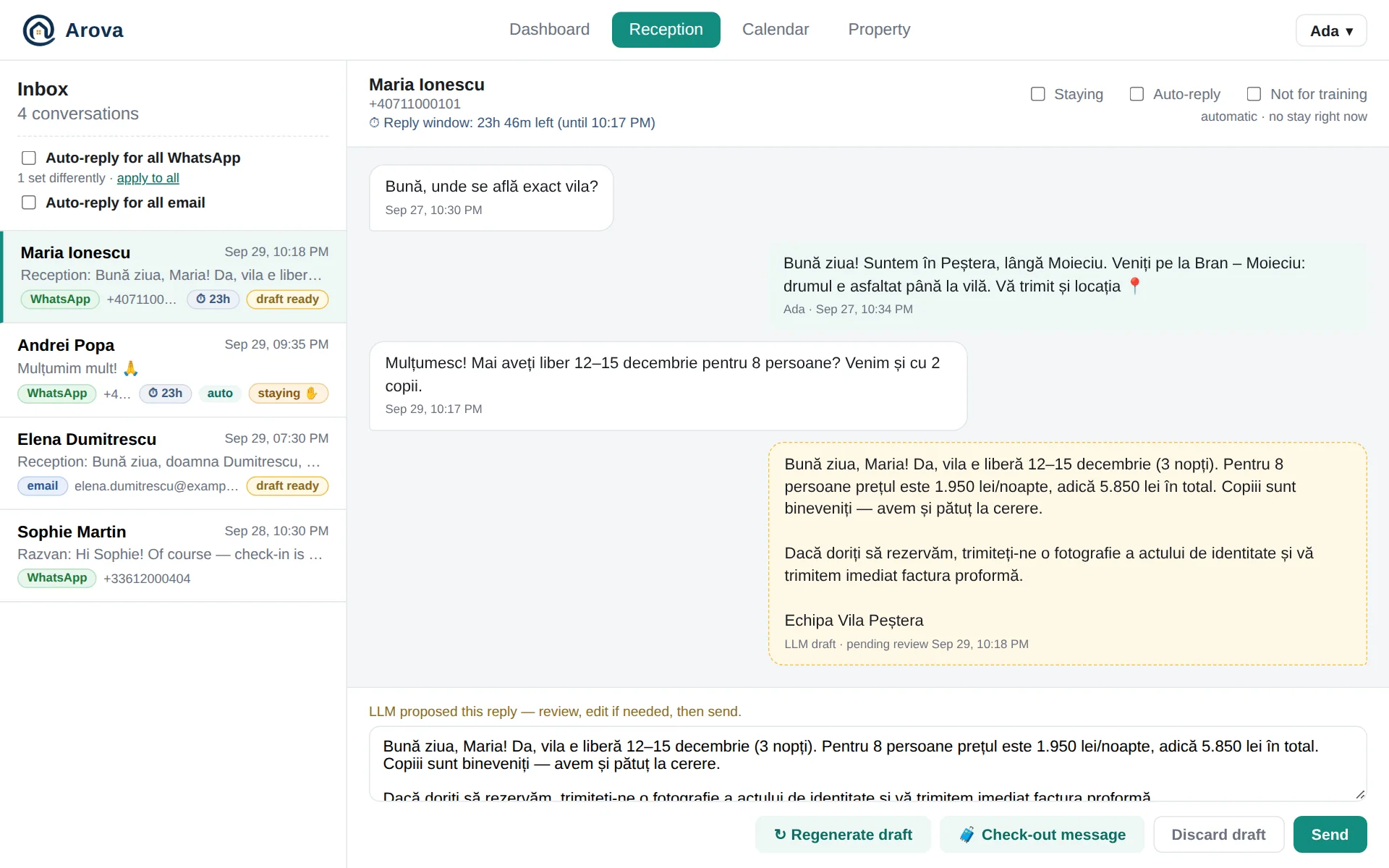Viewport: 1389px width, 868px height.
Task: Click the location pin emoji in Ada's reply
Action: pos(1134,286)
